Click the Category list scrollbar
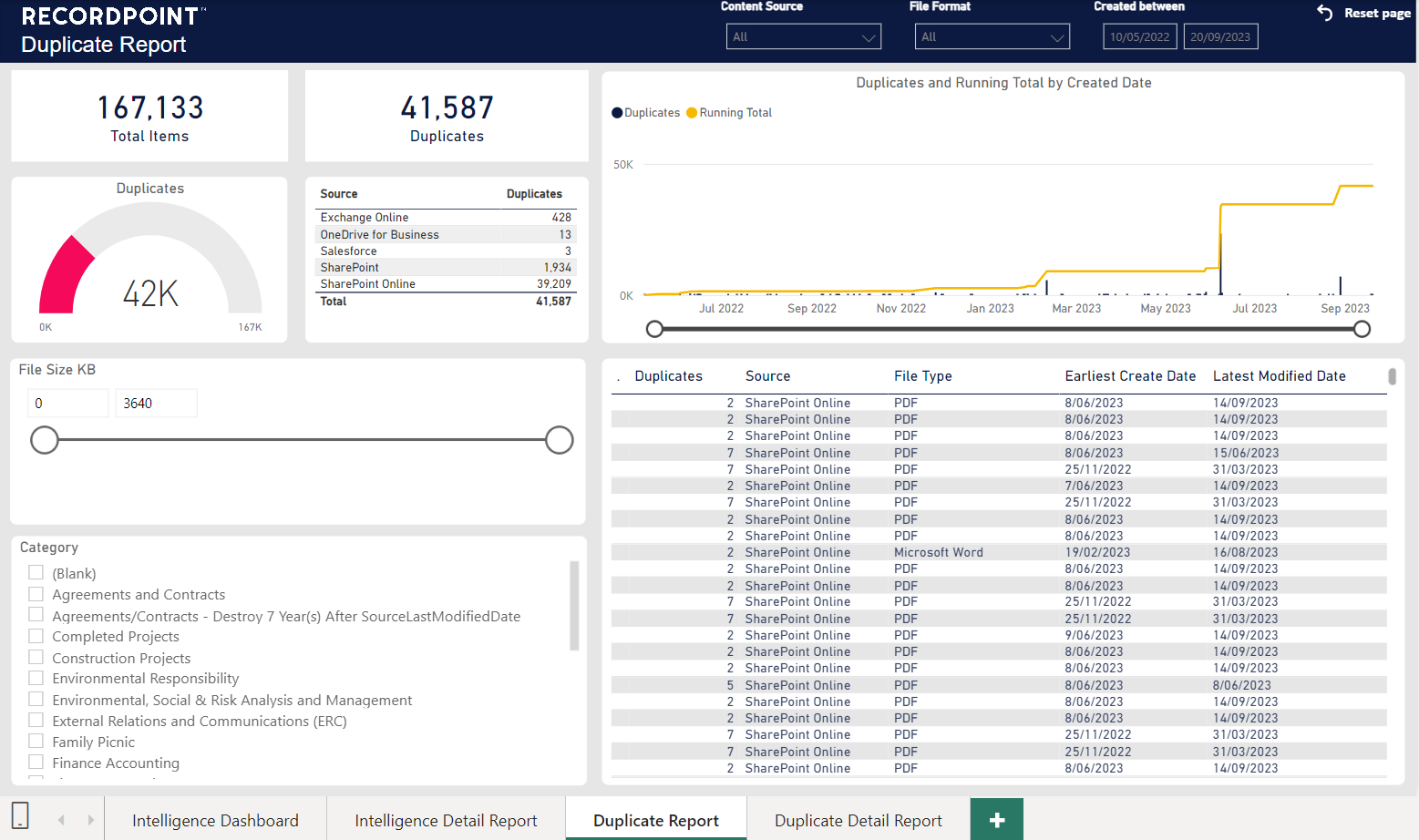 (x=574, y=606)
